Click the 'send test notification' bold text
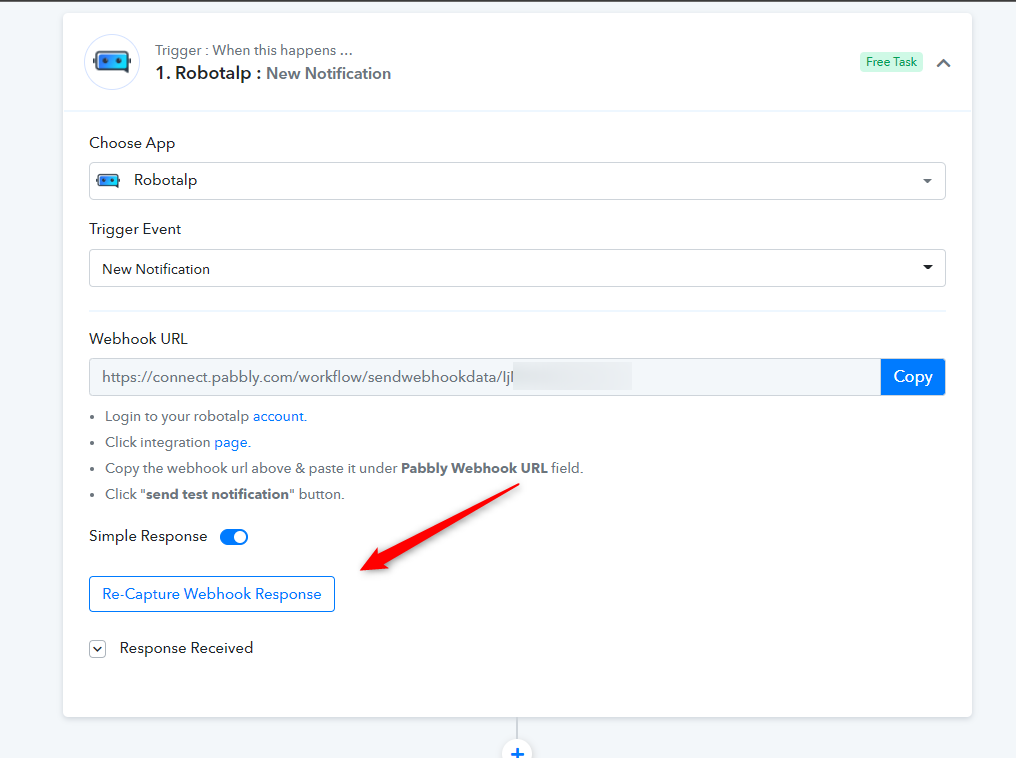This screenshot has width=1016, height=758. coord(217,494)
